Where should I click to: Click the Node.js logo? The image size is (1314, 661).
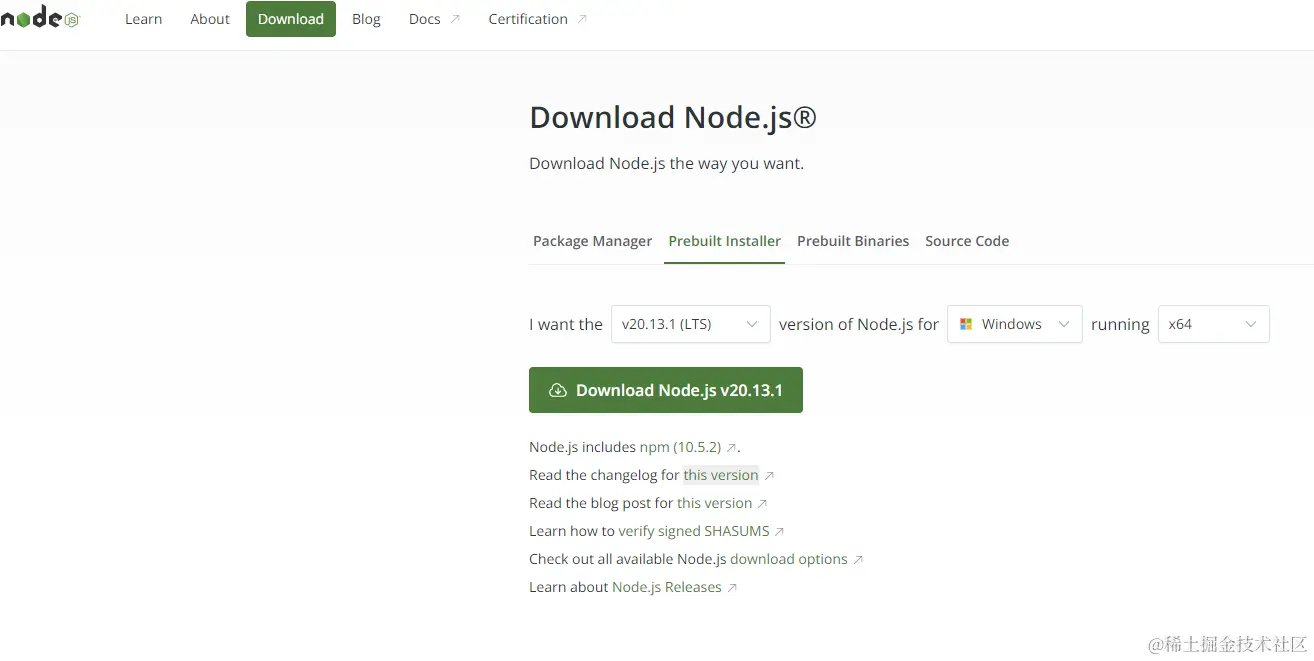tap(40, 18)
